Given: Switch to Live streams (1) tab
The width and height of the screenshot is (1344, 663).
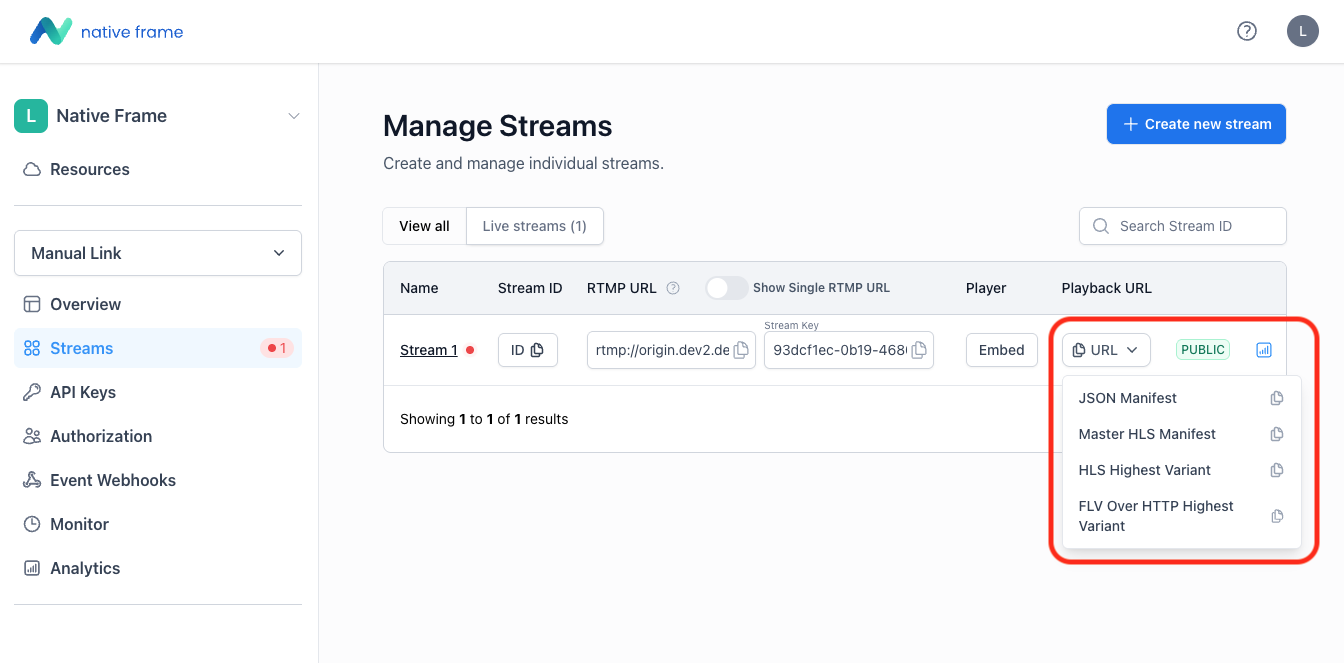Looking at the screenshot, I should click(534, 226).
